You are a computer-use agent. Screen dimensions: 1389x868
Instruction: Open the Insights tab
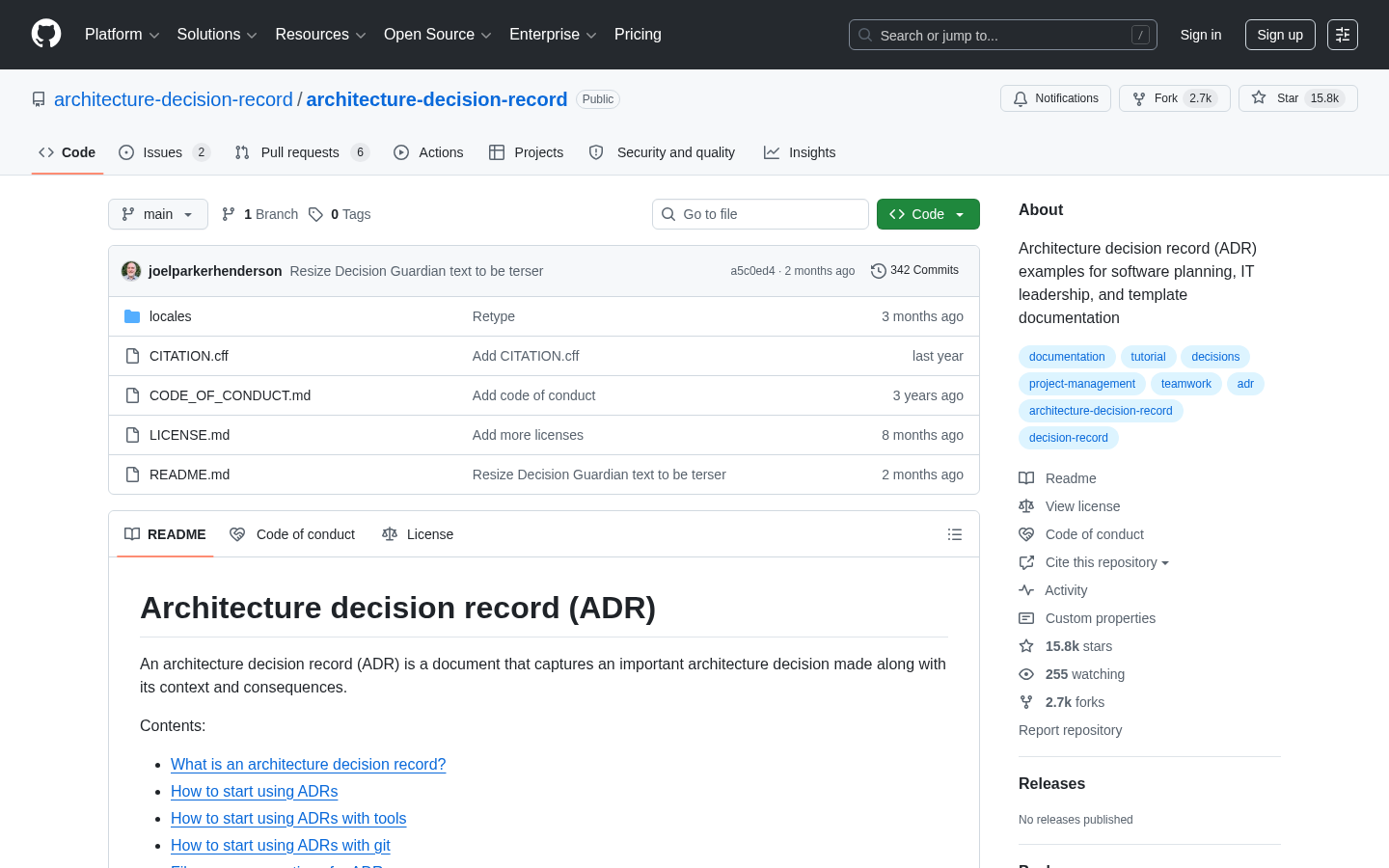(800, 152)
